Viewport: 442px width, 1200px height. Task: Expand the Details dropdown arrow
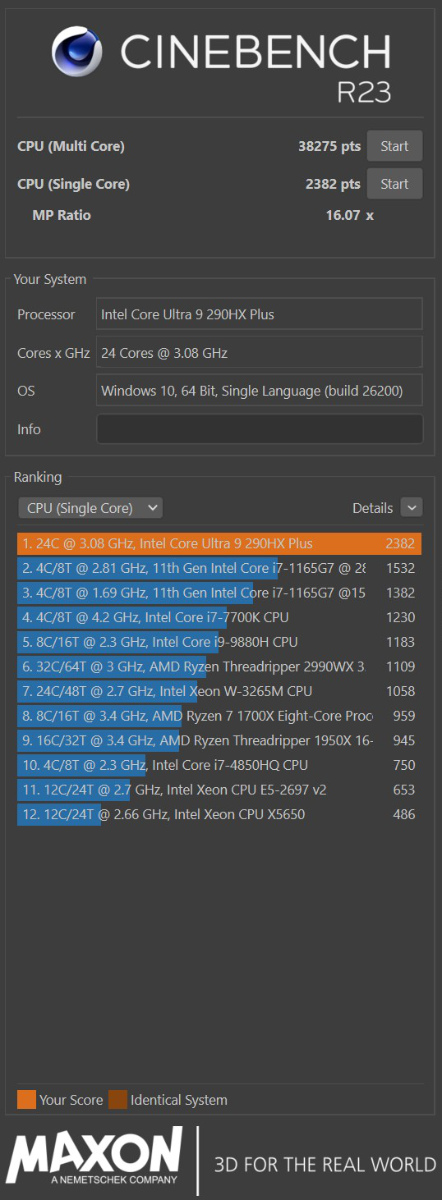(411, 508)
